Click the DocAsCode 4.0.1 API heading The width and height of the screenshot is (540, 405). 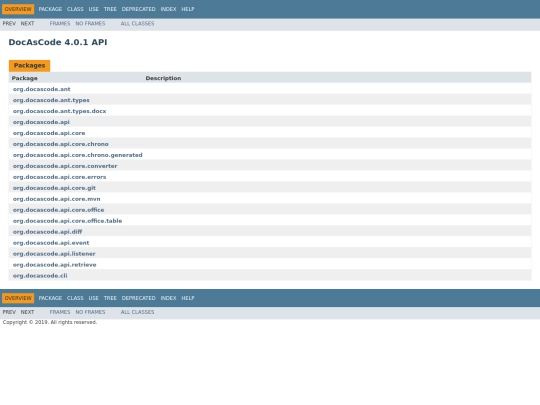point(58,42)
